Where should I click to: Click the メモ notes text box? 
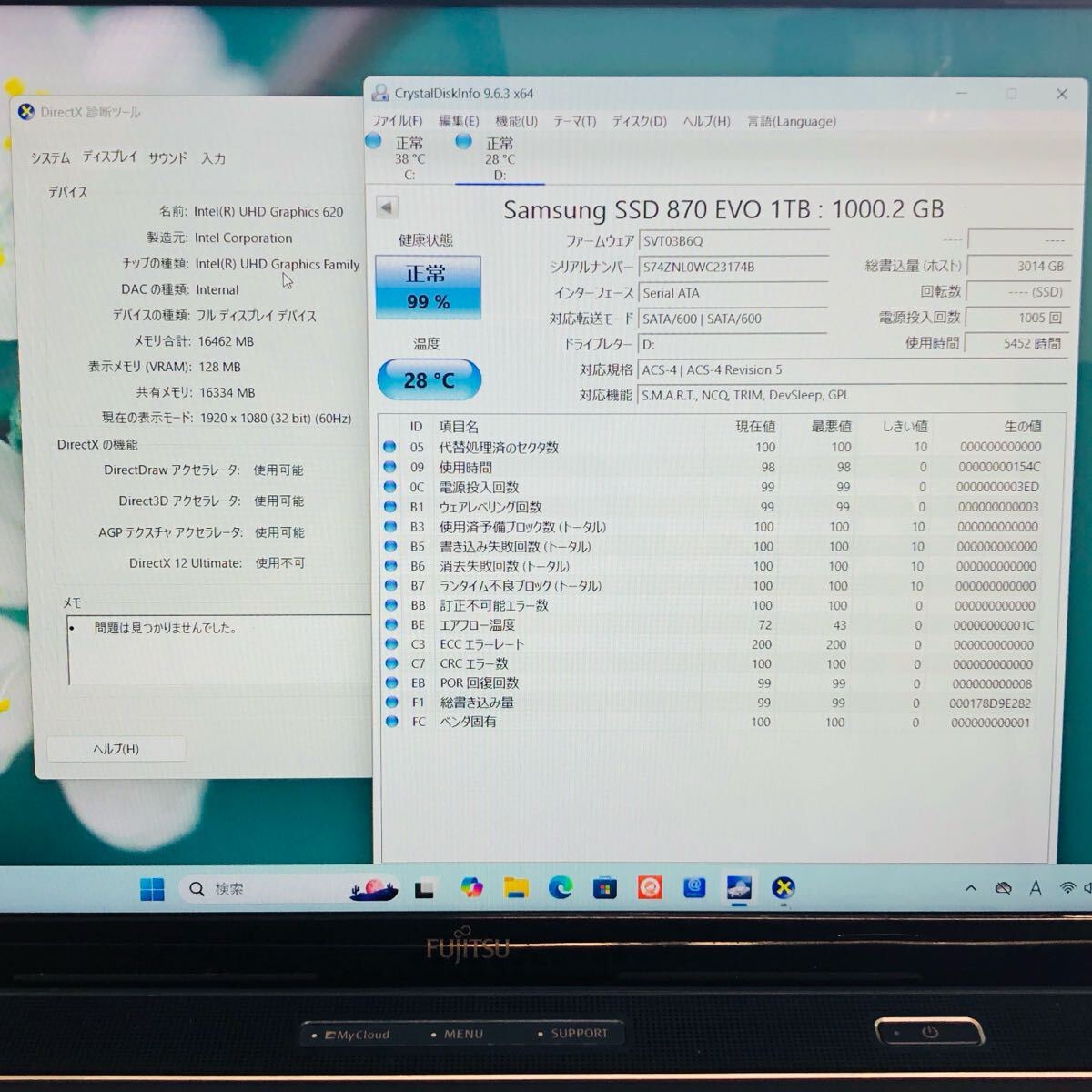[219, 649]
